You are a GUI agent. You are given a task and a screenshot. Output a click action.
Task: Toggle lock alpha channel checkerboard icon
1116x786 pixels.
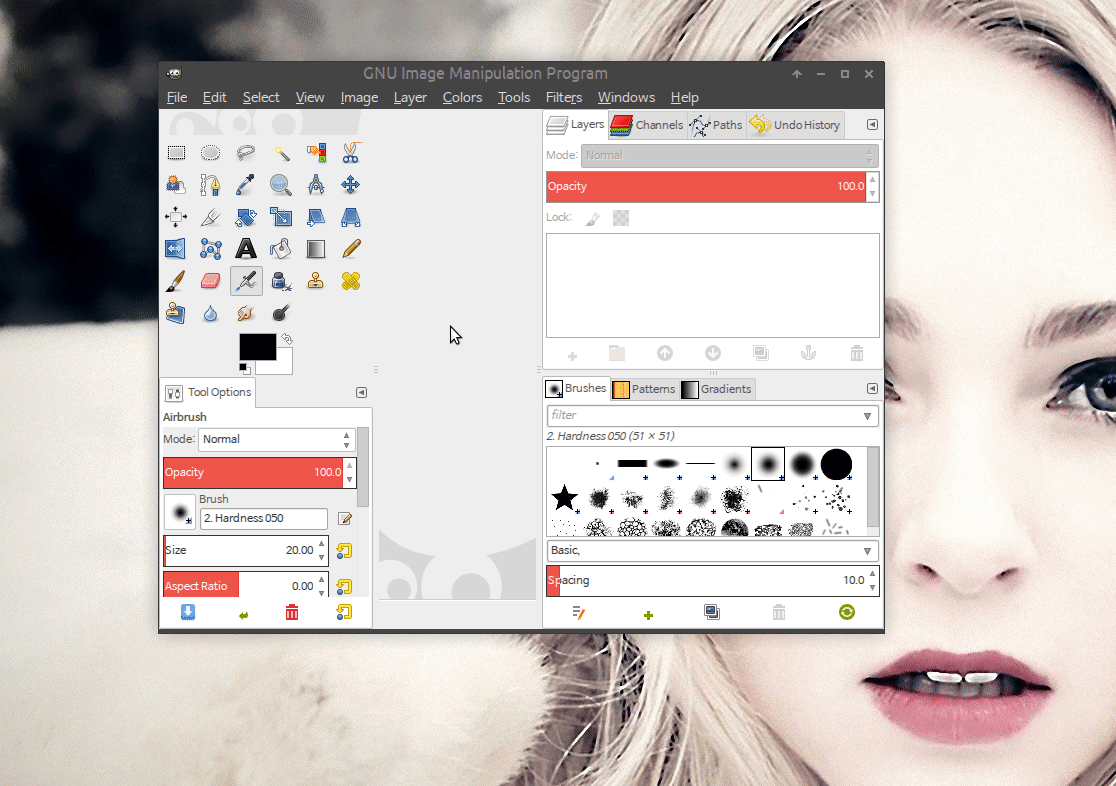pyautogui.click(x=621, y=218)
